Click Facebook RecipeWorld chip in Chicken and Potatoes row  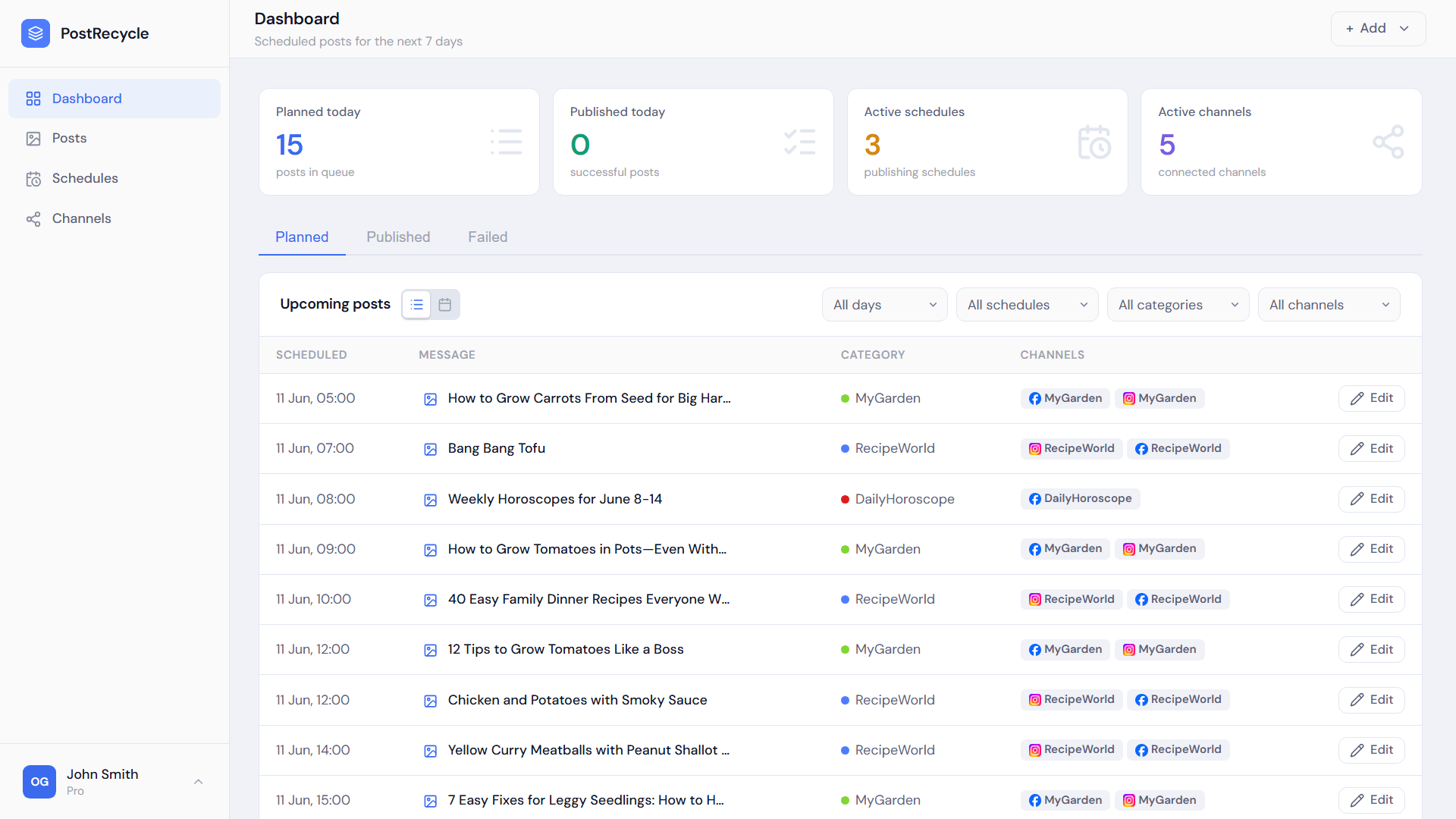click(1178, 699)
